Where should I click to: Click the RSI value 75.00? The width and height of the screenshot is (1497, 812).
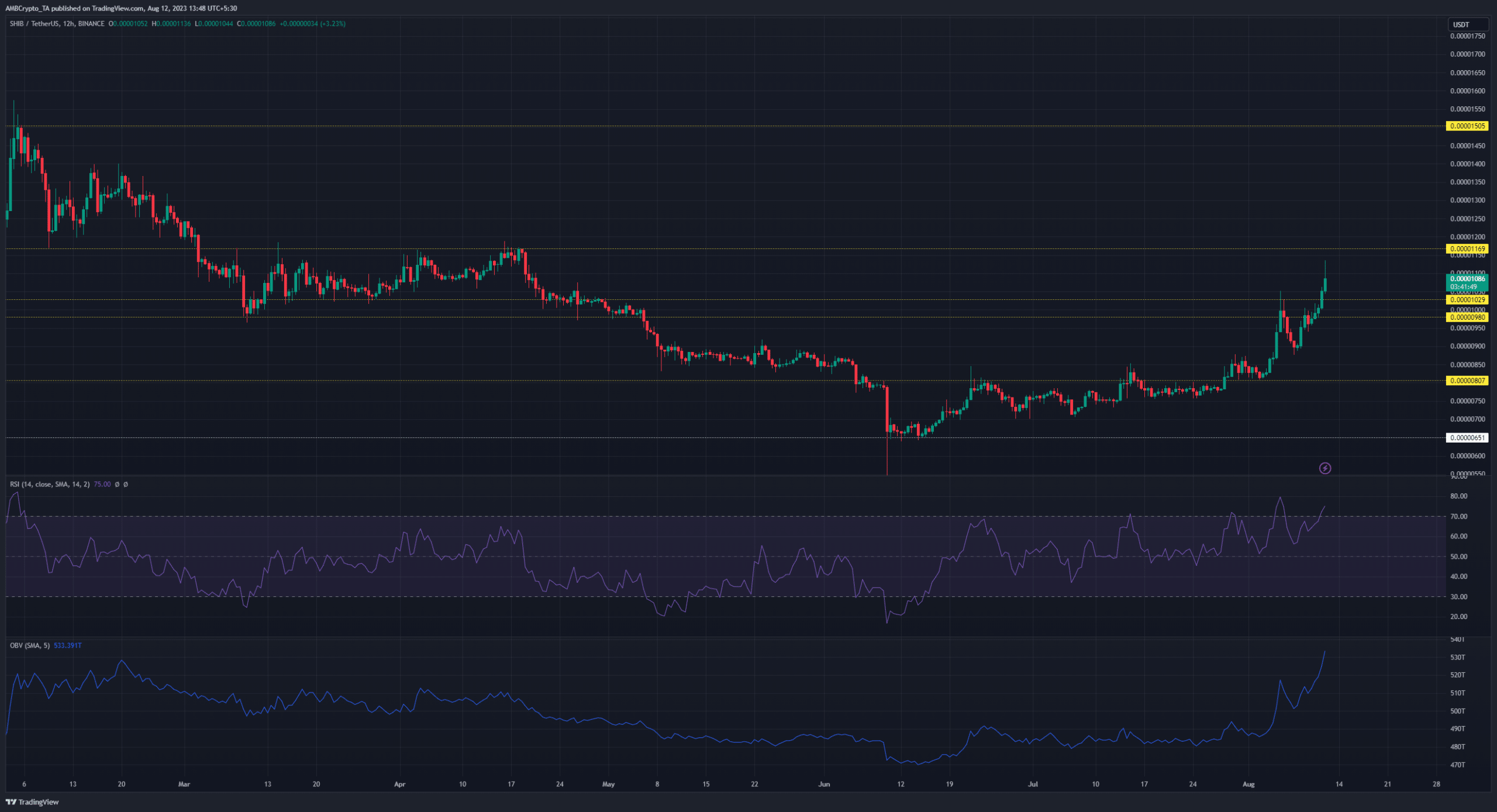click(x=102, y=485)
